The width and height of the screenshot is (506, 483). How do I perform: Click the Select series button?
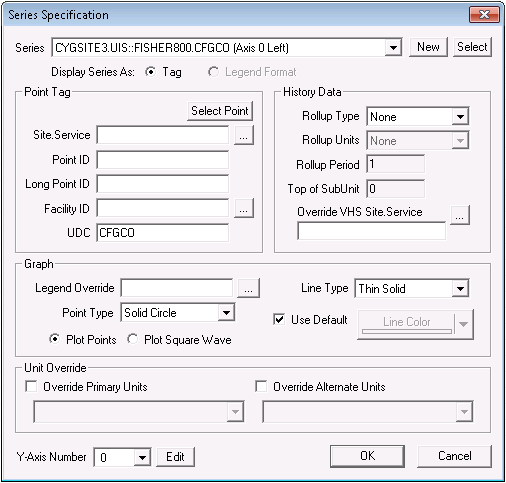point(472,47)
